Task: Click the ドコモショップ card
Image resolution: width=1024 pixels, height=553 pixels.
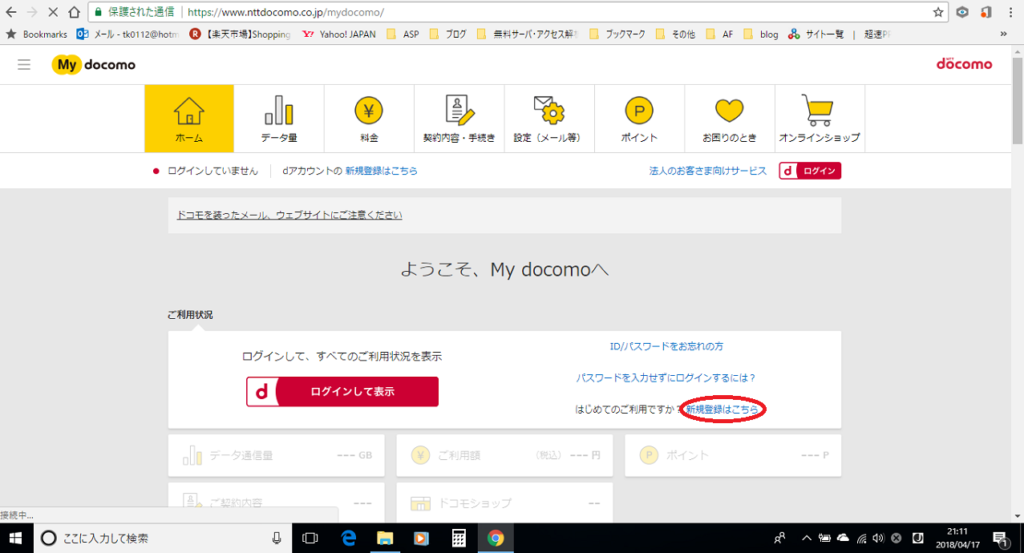Action: (x=505, y=503)
